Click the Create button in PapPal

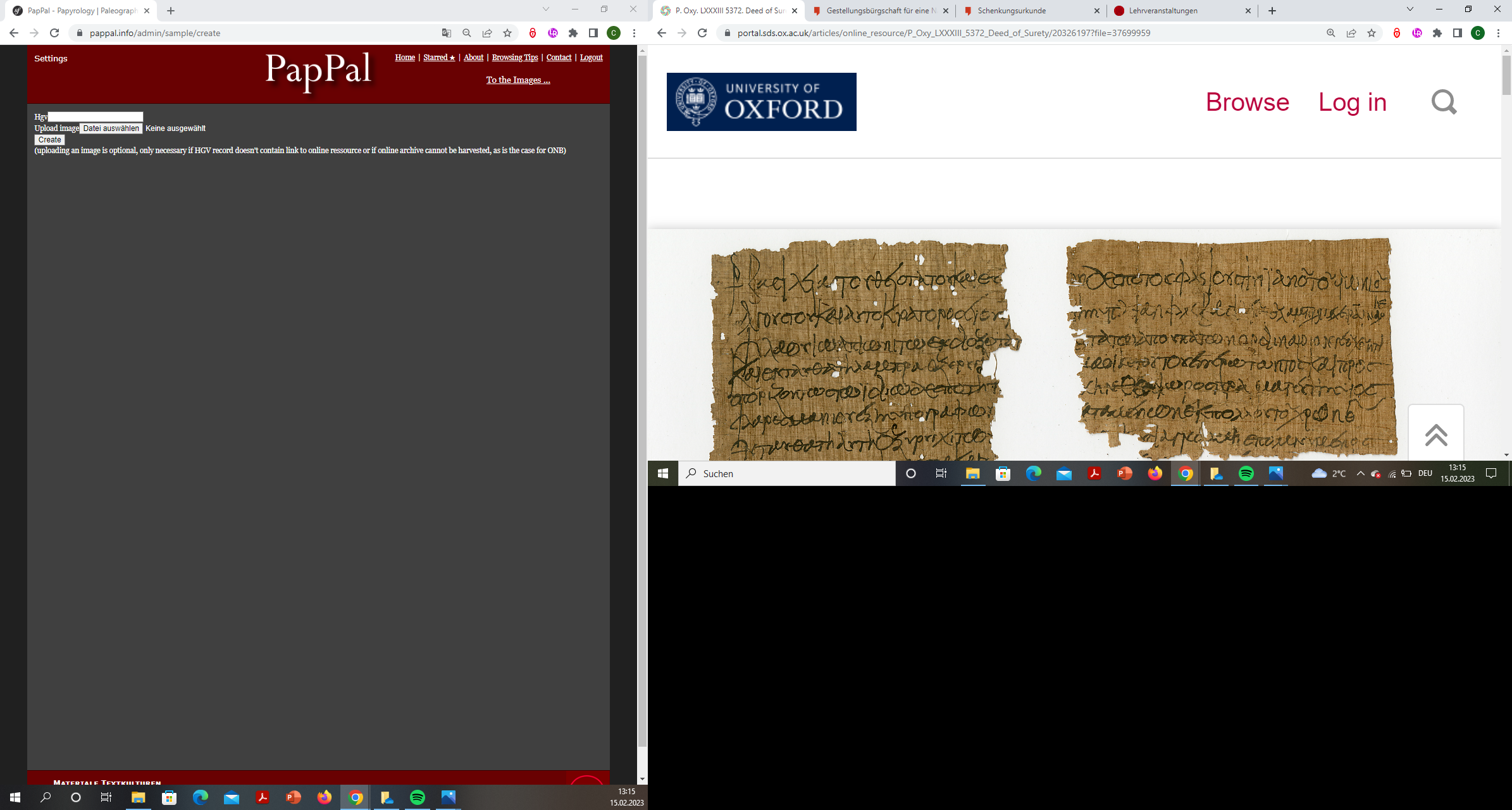(x=49, y=140)
